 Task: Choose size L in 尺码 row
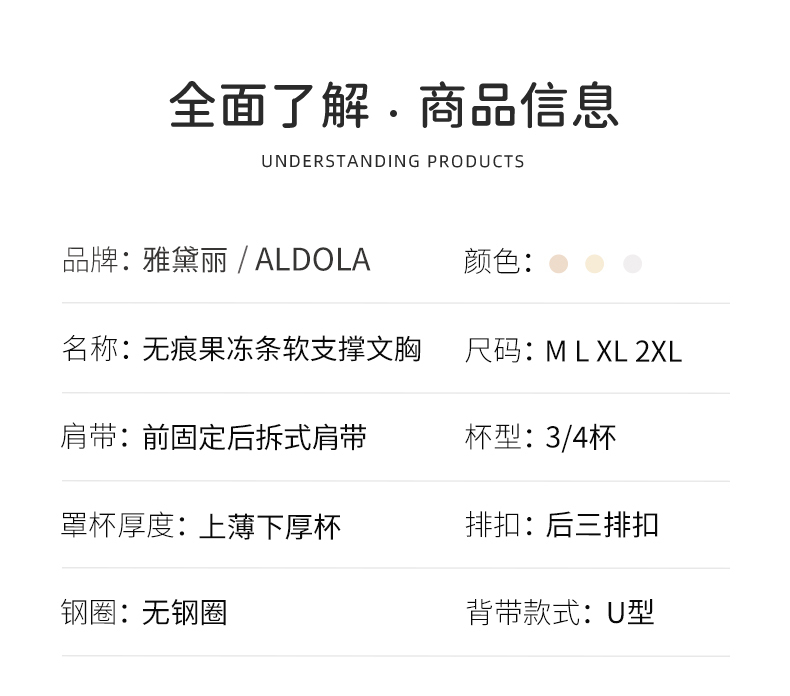pyautogui.click(x=581, y=352)
